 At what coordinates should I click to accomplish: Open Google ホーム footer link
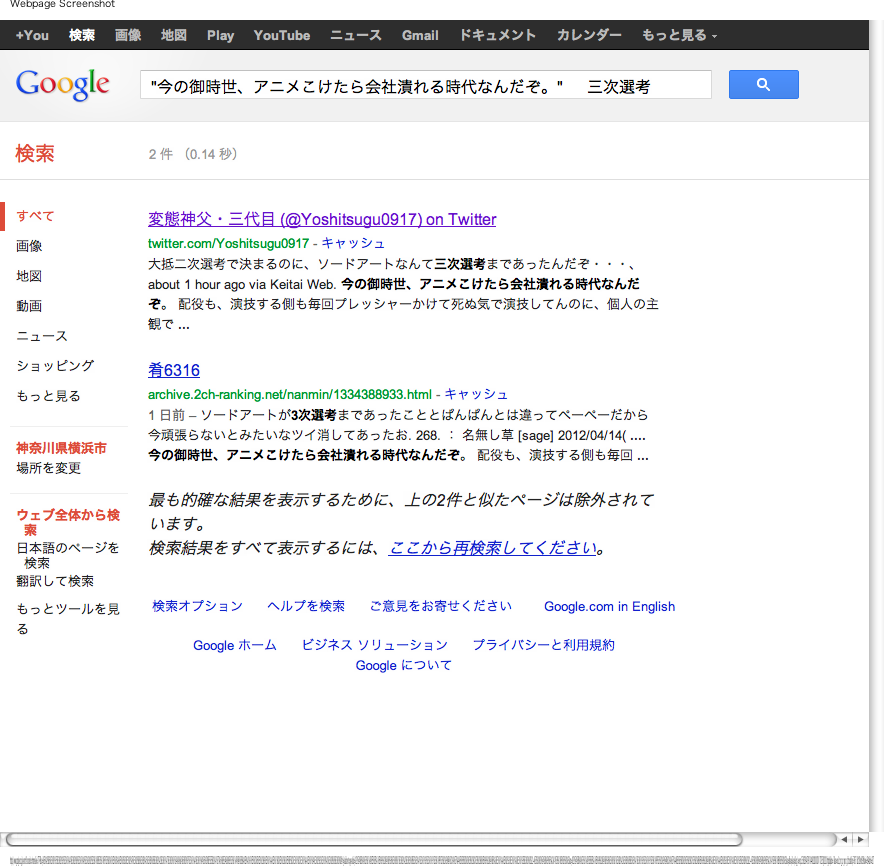[x=235, y=645]
